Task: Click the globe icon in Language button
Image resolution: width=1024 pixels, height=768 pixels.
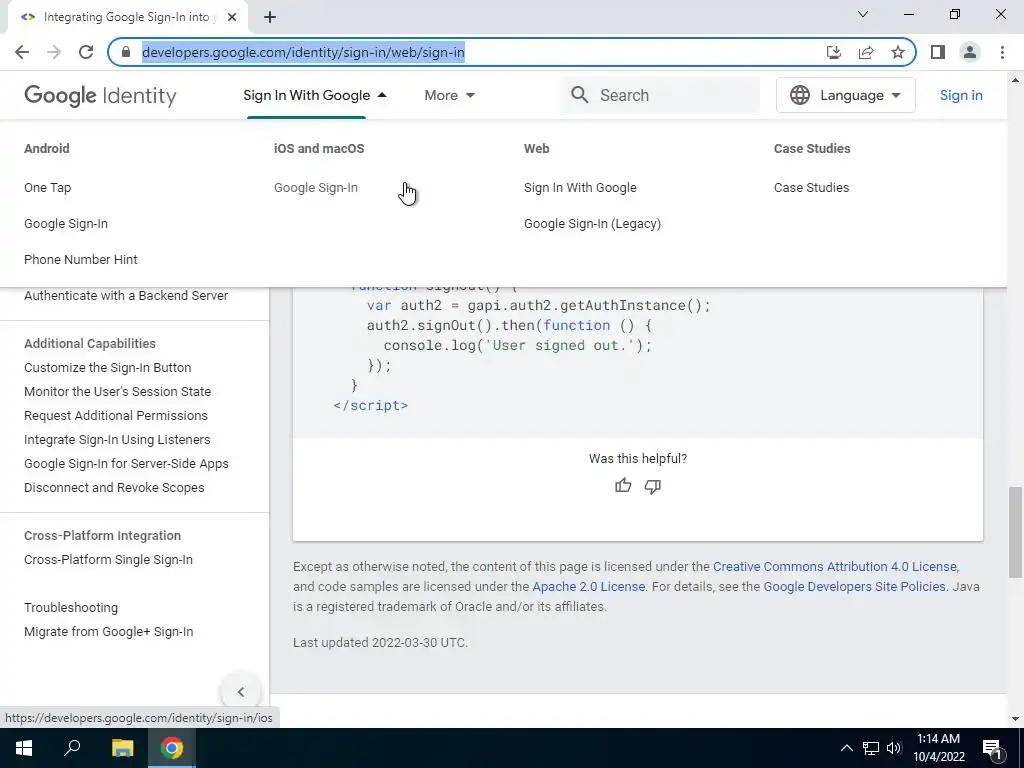Action: click(800, 95)
